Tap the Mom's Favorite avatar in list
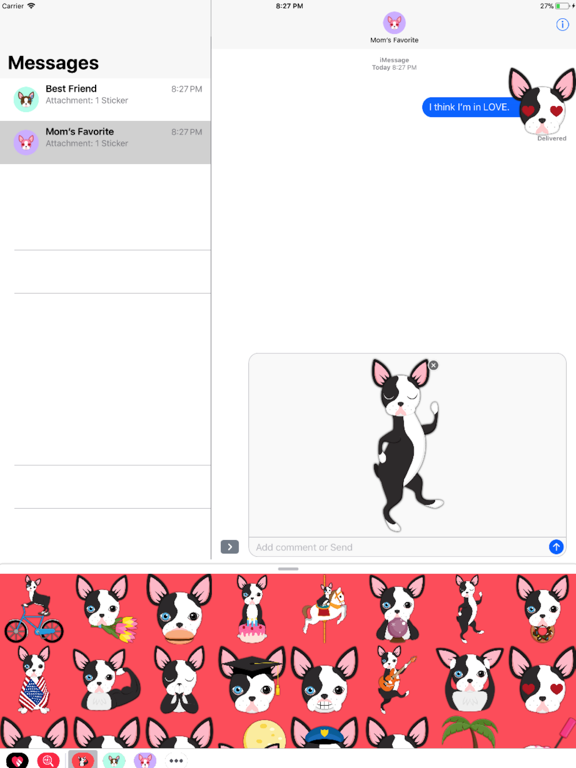Image resolution: width=576 pixels, height=768 pixels. [x=26, y=143]
